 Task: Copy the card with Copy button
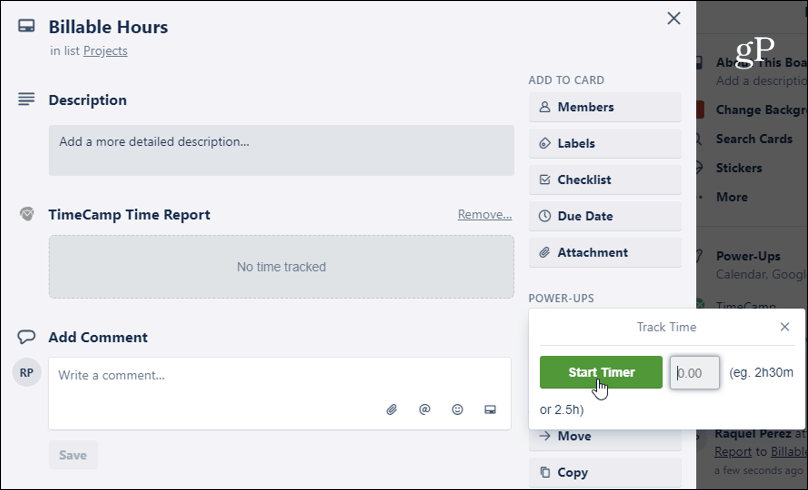pos(605,472)
